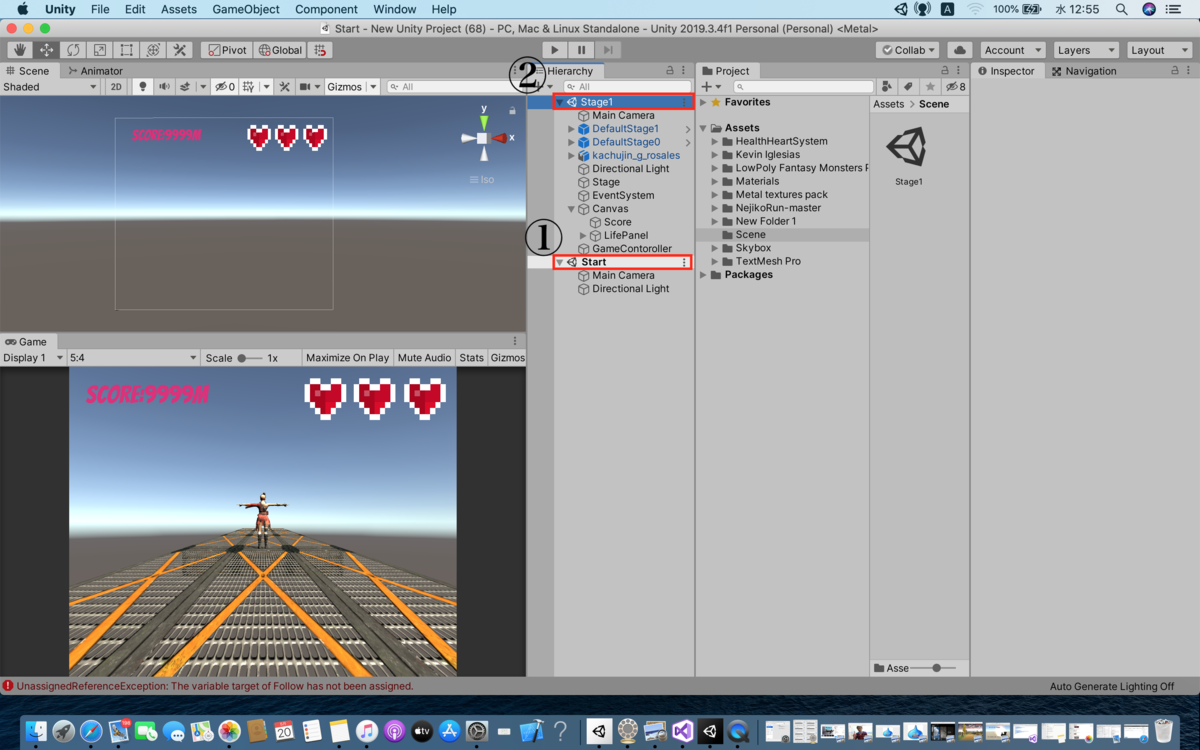
Task: Select the Hand tool in toolbar
Action: coord(20,50)
